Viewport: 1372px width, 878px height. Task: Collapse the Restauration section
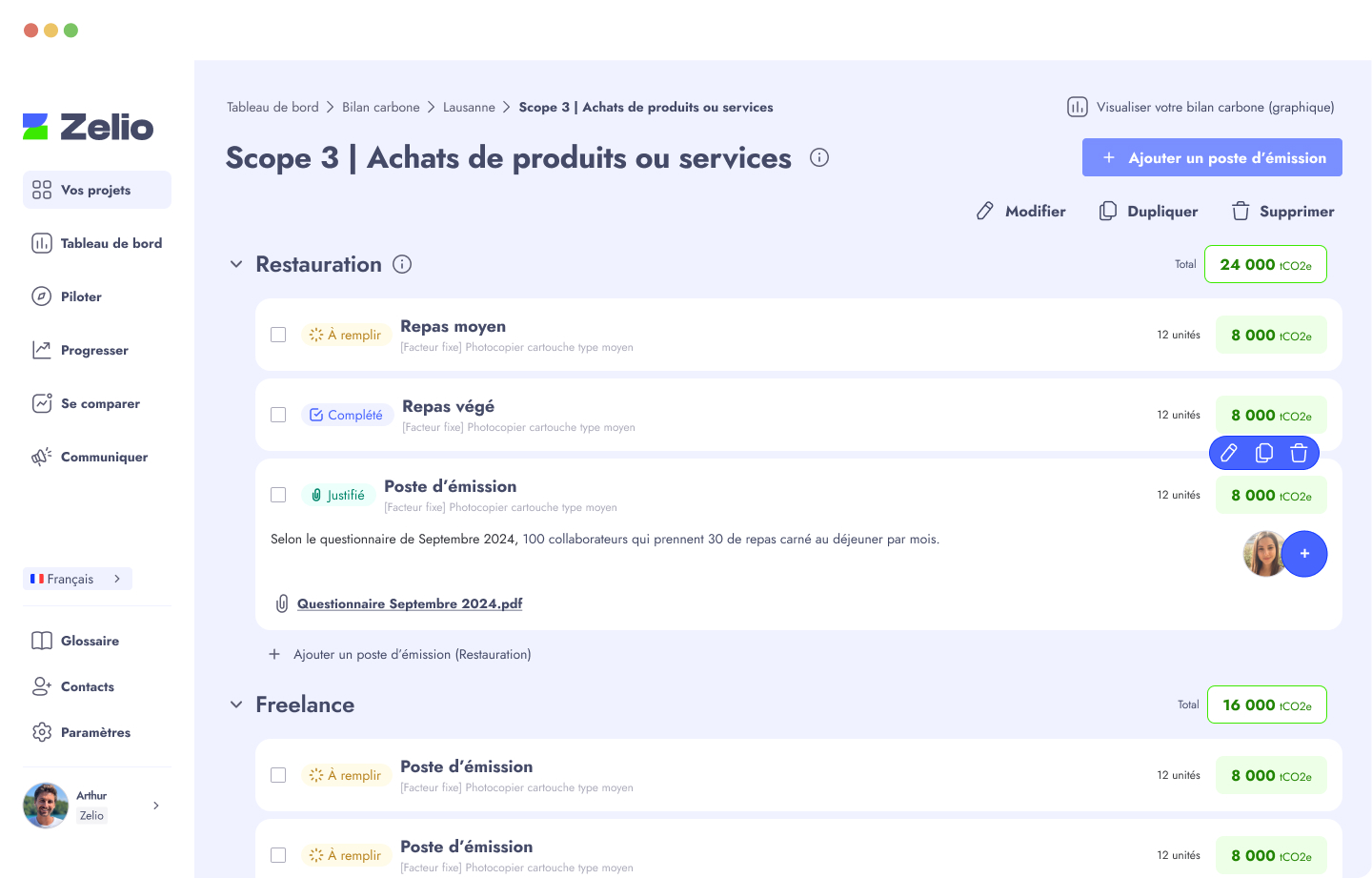point(235,264)
